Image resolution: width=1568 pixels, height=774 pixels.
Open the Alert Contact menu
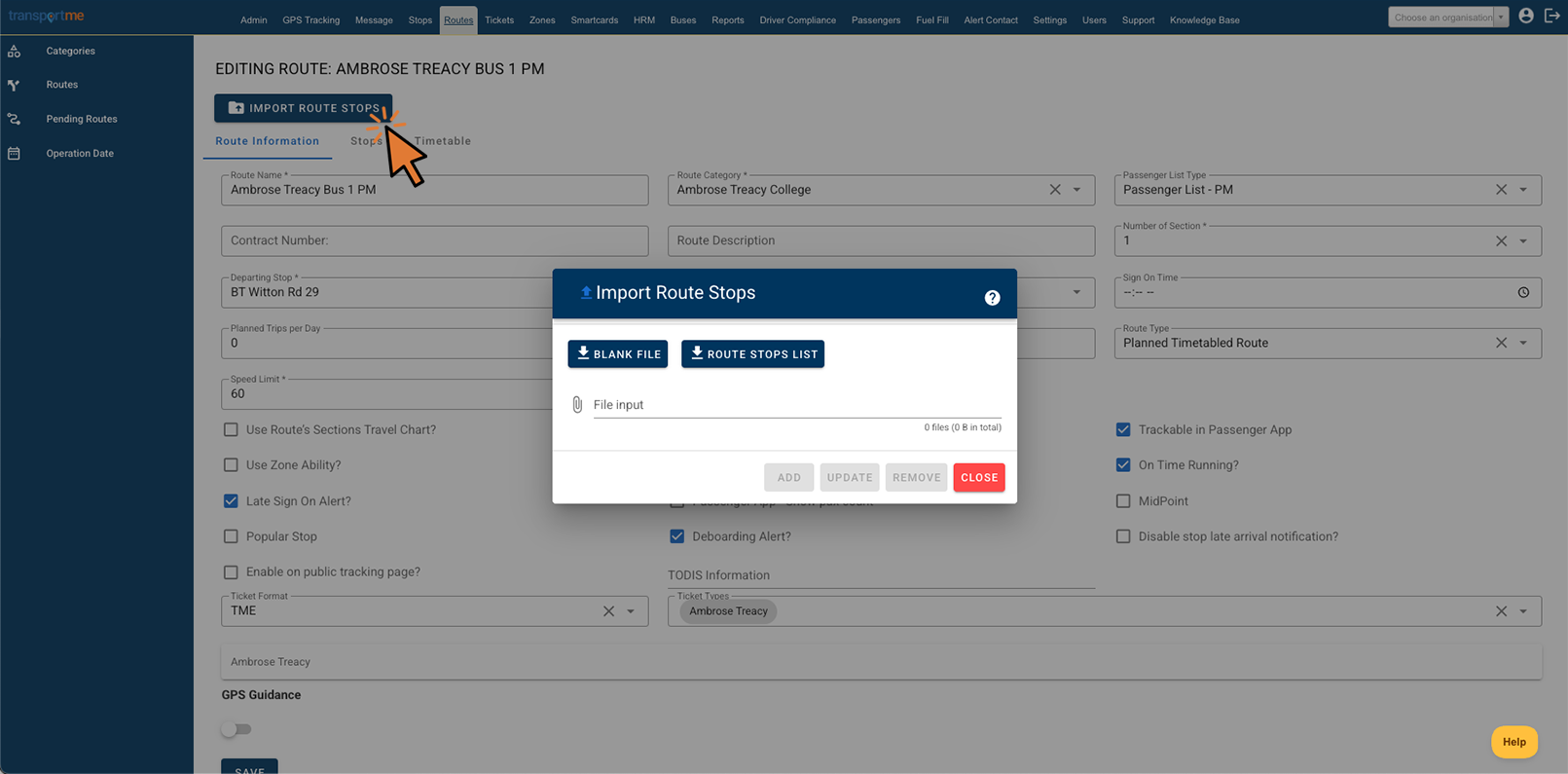991,19
